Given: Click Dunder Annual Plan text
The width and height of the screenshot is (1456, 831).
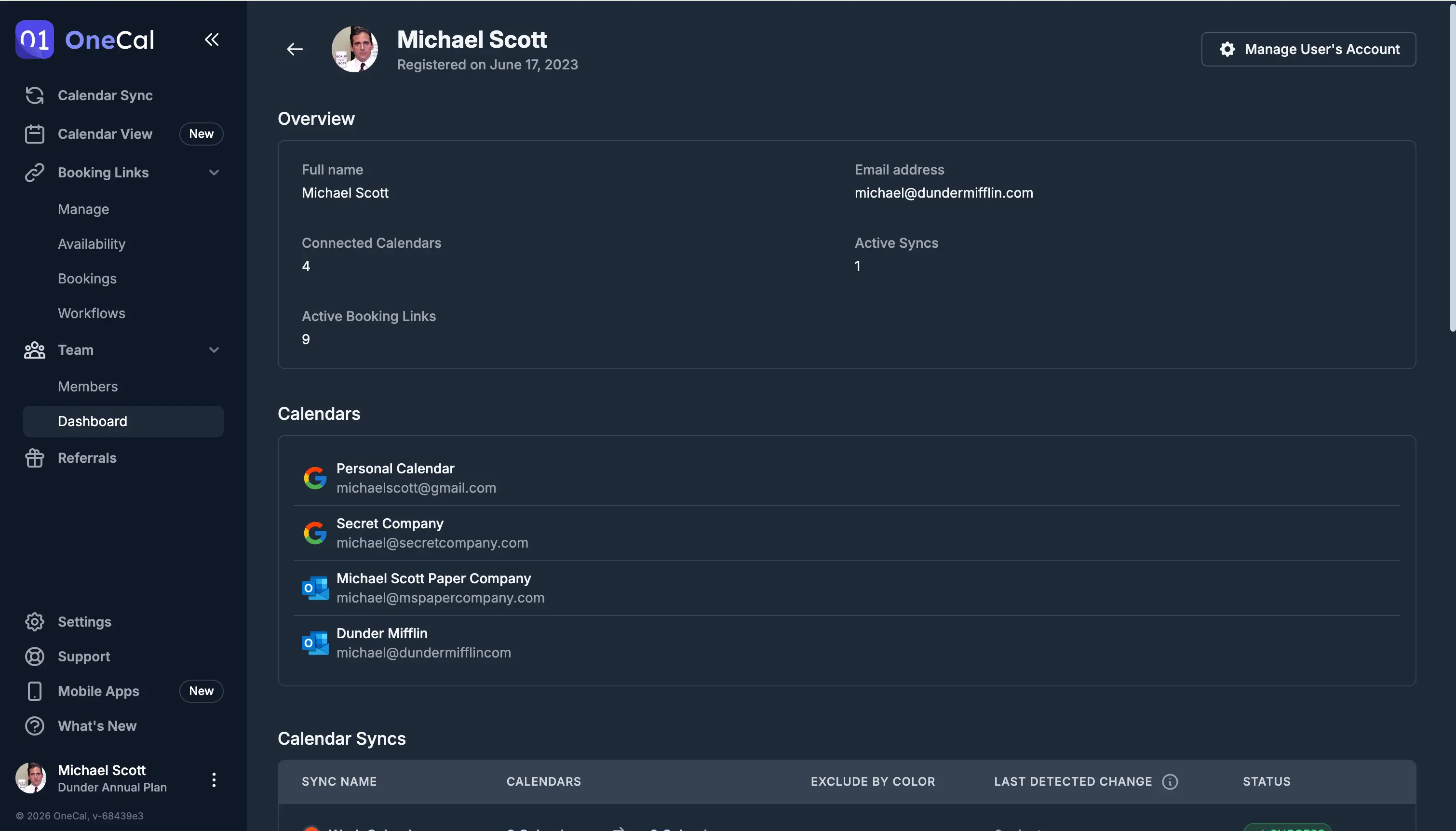Looking at the screenshot, I should coord(112,788).
